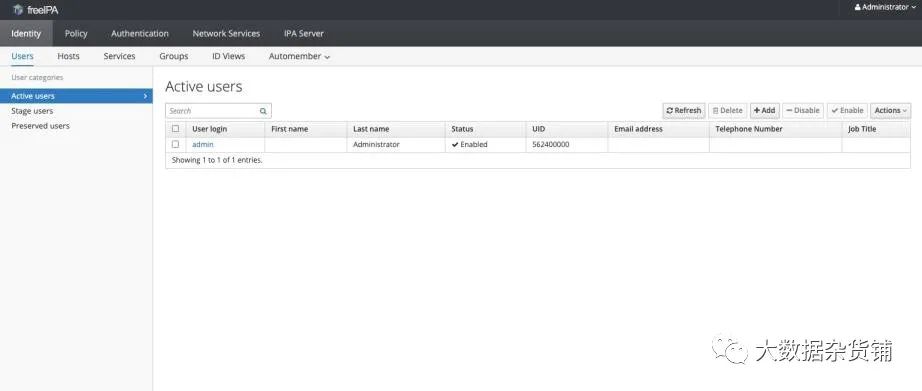Click the Enable button with checkmark icon
Viewport: 922px width, 391px height.
click(847, 111)
